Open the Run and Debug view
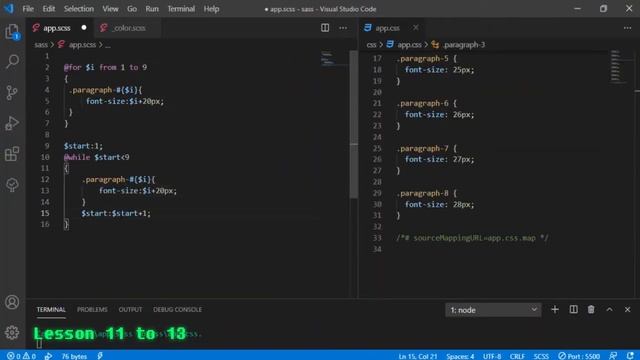The image size is (640, 360). (x=12, y=123)
